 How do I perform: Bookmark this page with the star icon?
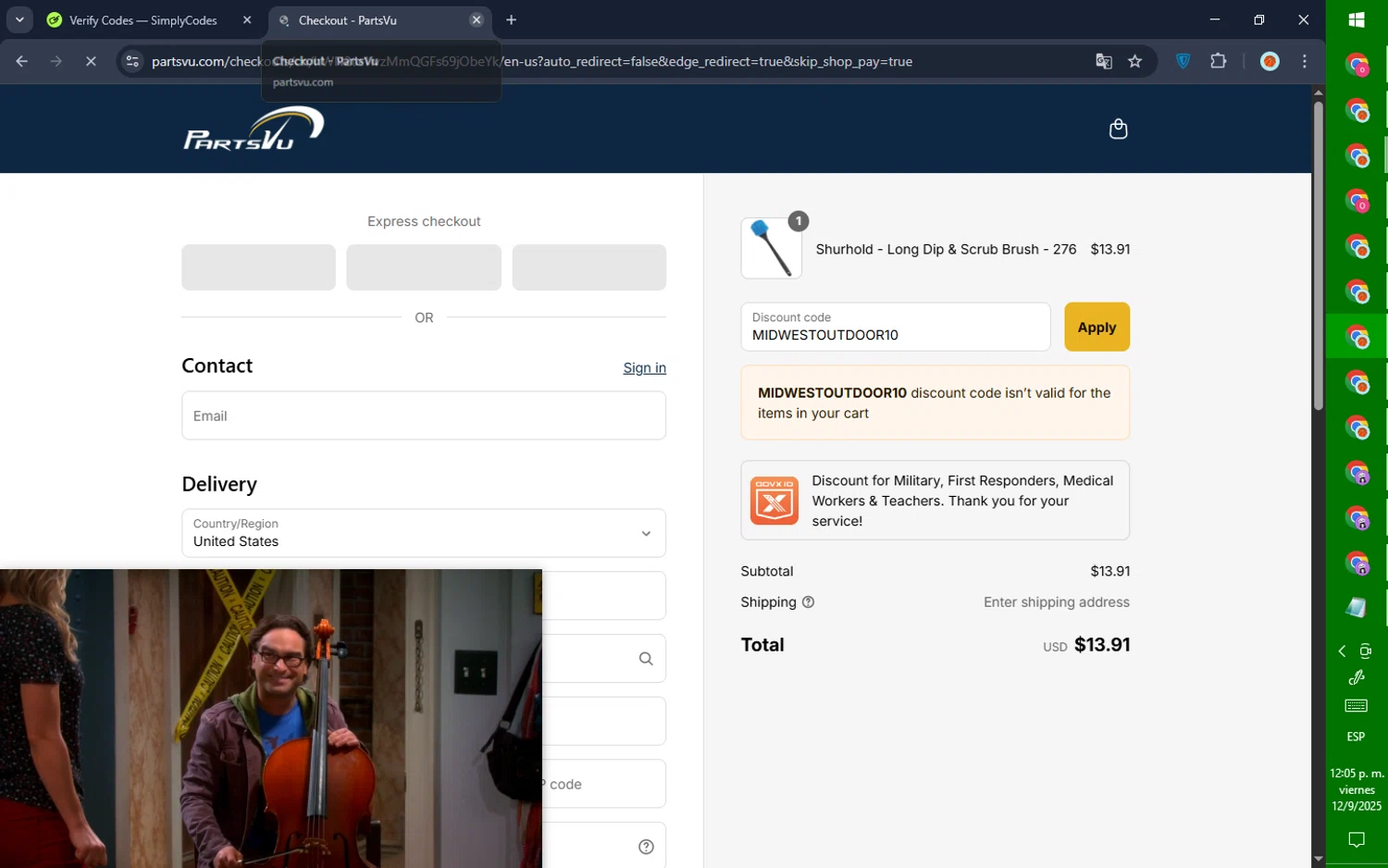pyautogui.click(x=1135, y=61)
